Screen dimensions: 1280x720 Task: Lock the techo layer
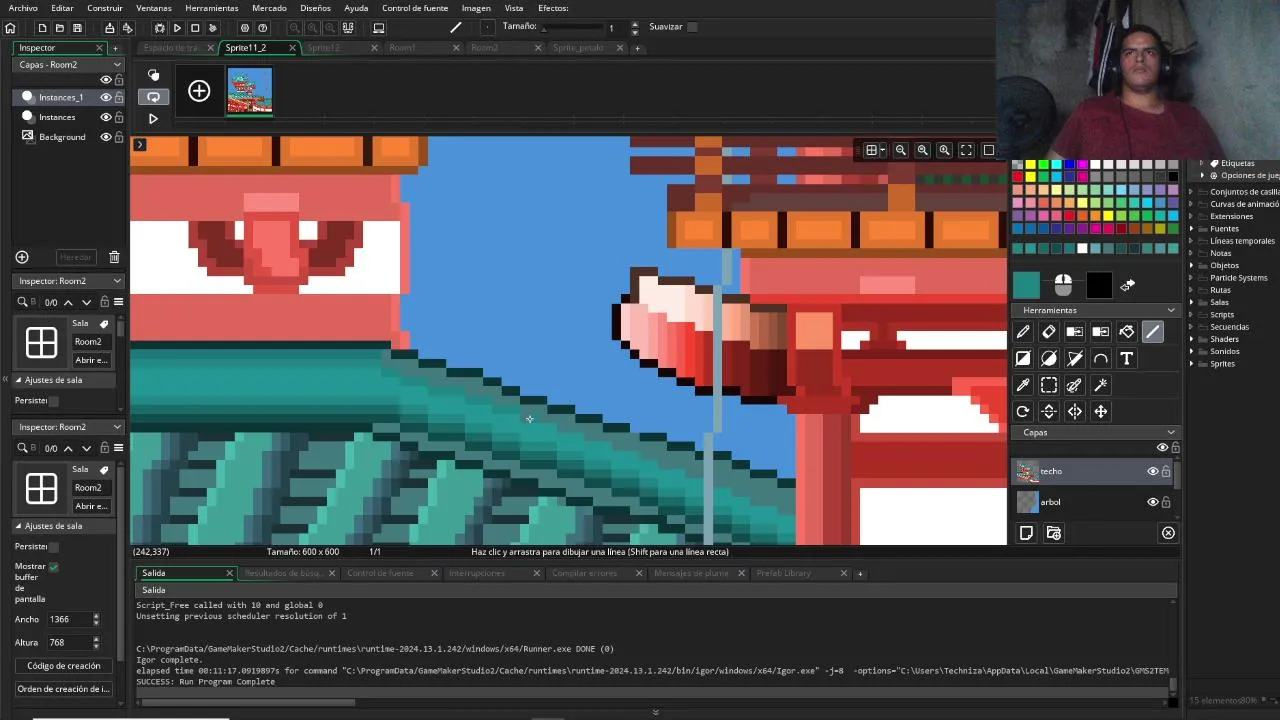(x=1166, y=471)
